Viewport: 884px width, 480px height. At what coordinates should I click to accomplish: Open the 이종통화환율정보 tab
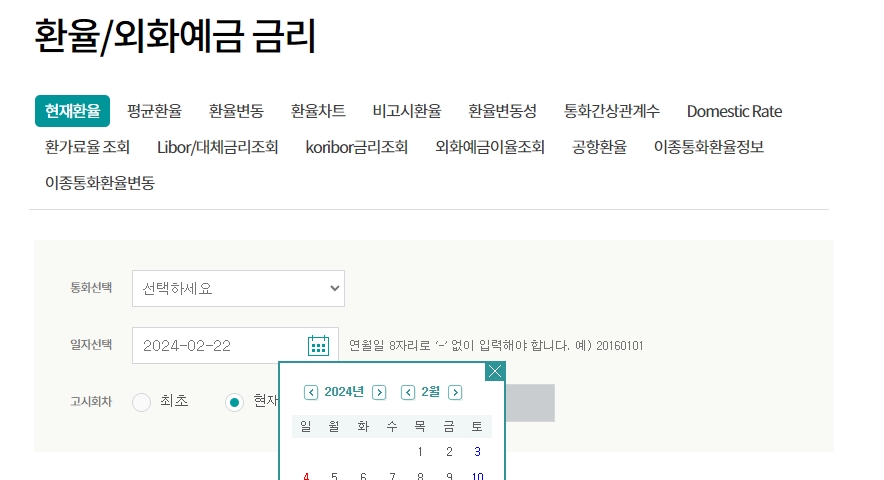click(709, 147)
